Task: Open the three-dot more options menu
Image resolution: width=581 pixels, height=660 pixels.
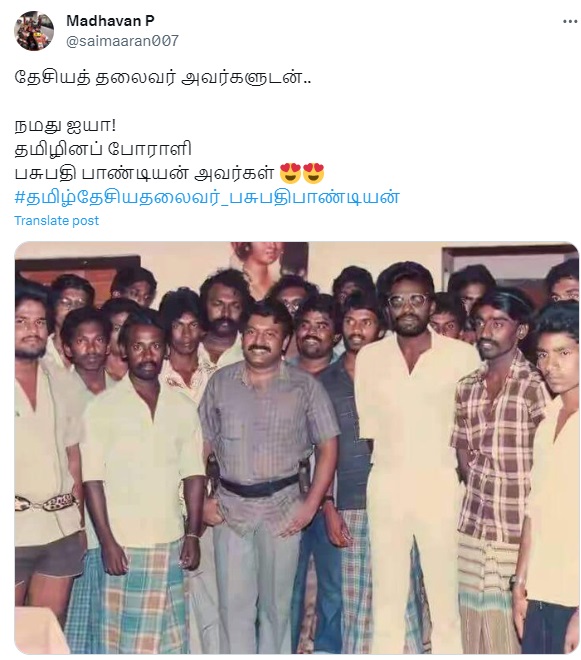Action: [x=570, y=21]
